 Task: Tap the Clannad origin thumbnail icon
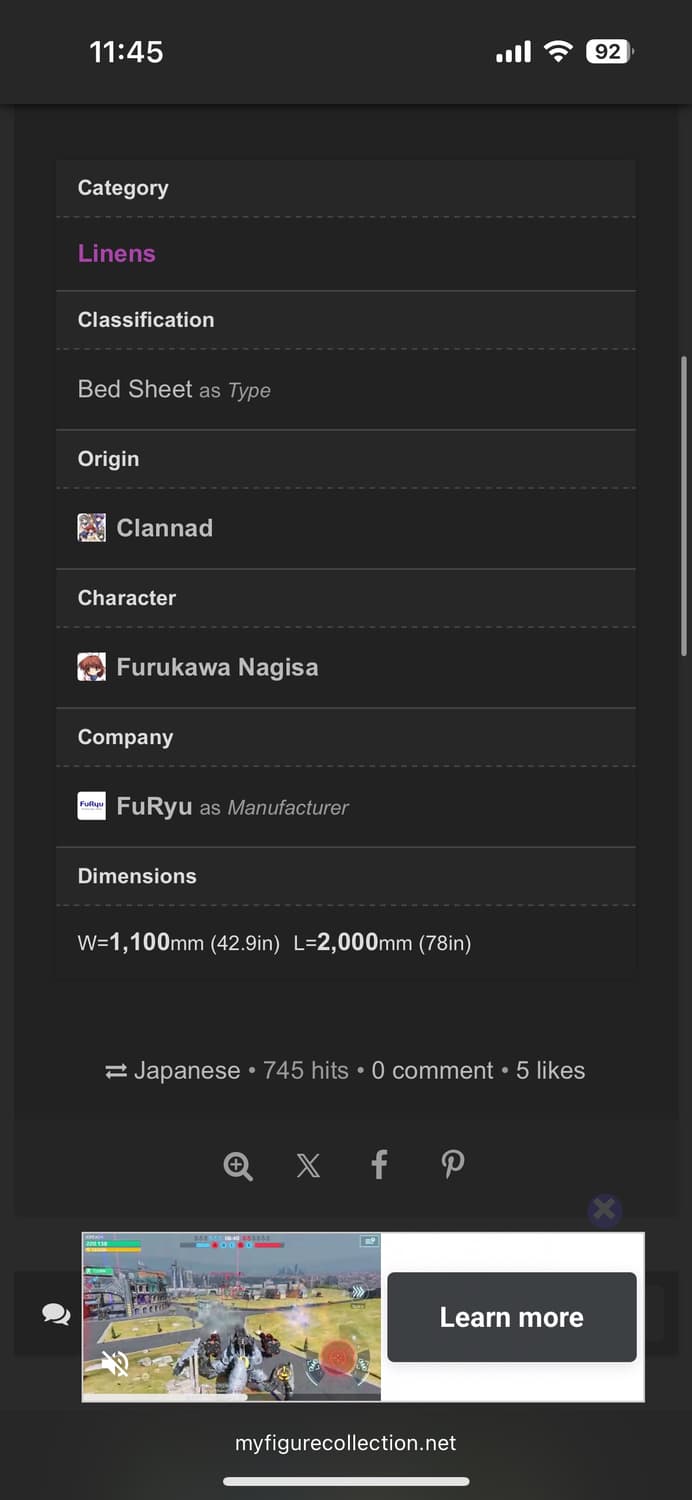click(x=91, y=528)
